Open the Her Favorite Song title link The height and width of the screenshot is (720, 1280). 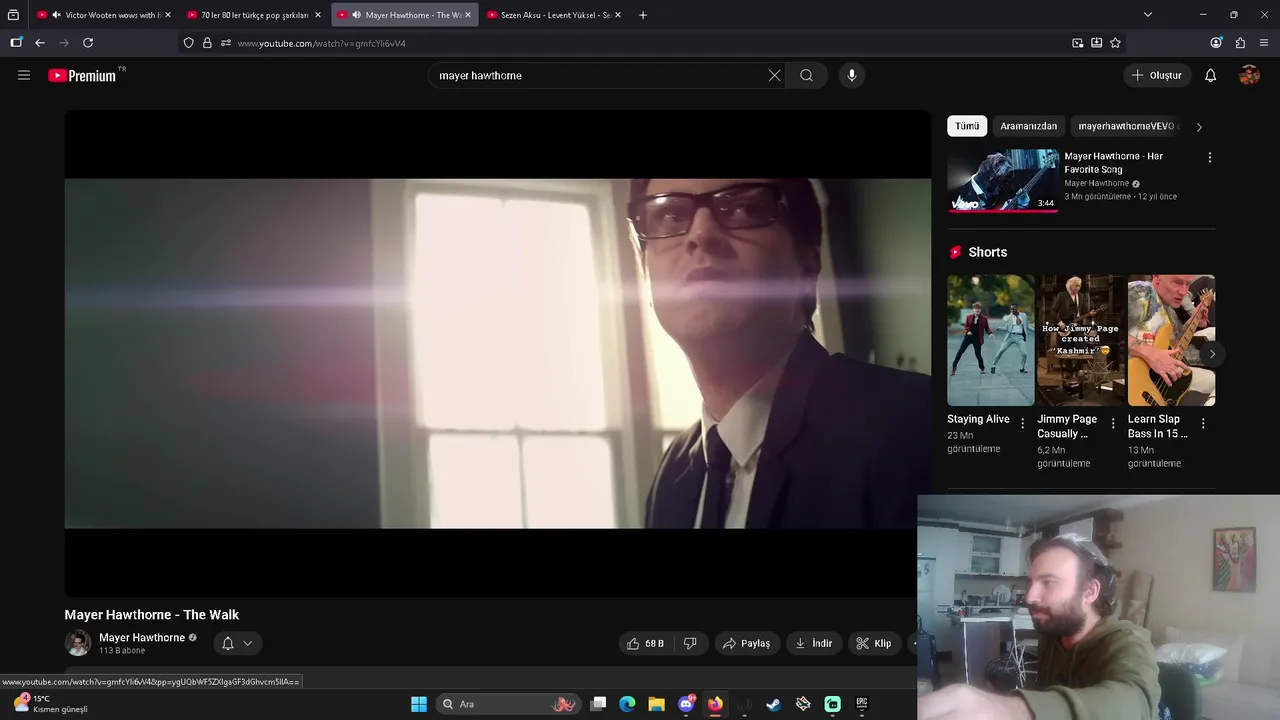[x=1113, y=163]
